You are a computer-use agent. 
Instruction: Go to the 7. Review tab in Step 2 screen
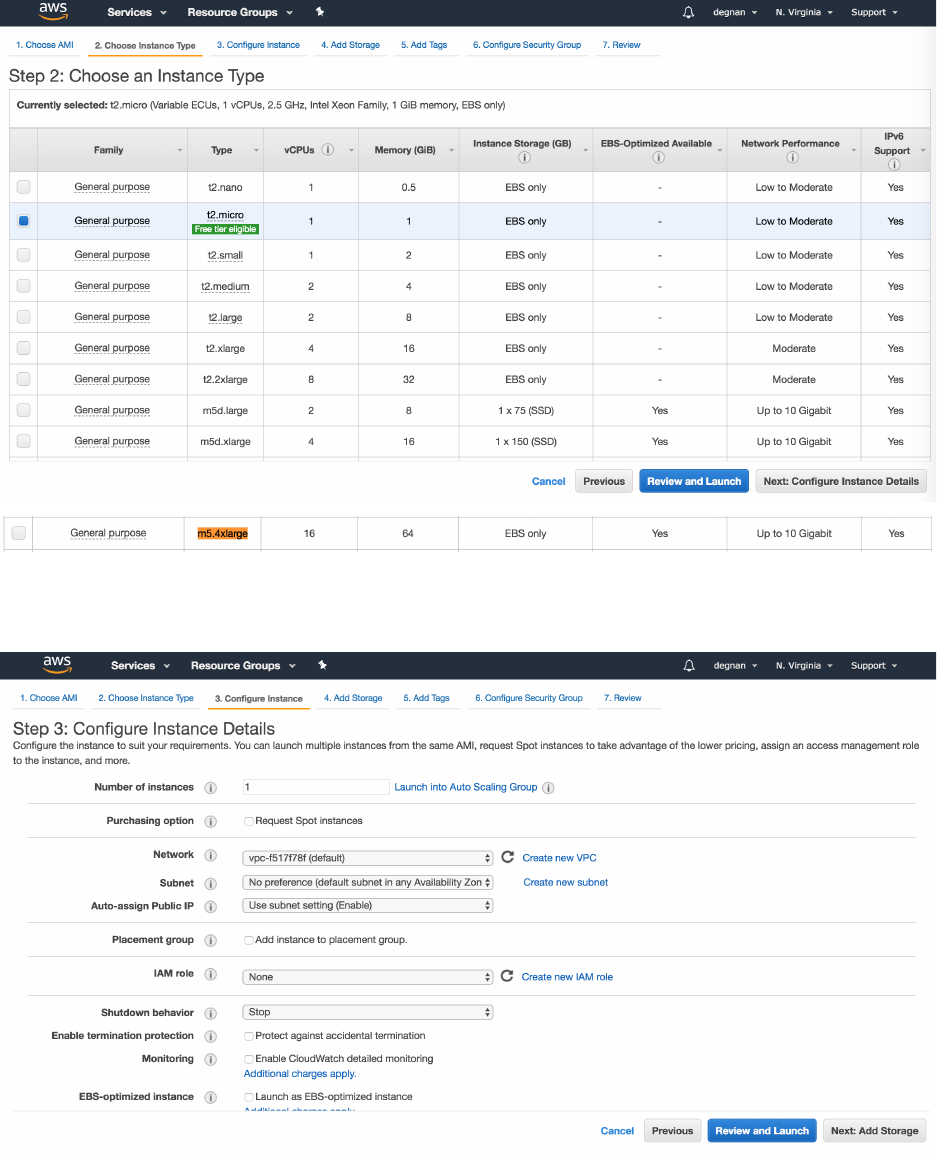click(621, 45)
